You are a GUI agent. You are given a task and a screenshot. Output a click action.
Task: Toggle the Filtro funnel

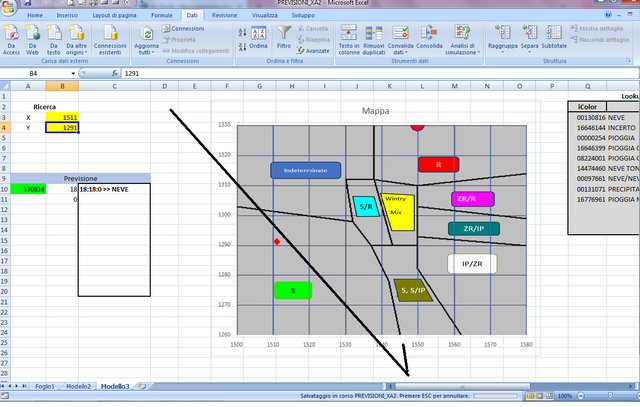click(x=284, y=38)
